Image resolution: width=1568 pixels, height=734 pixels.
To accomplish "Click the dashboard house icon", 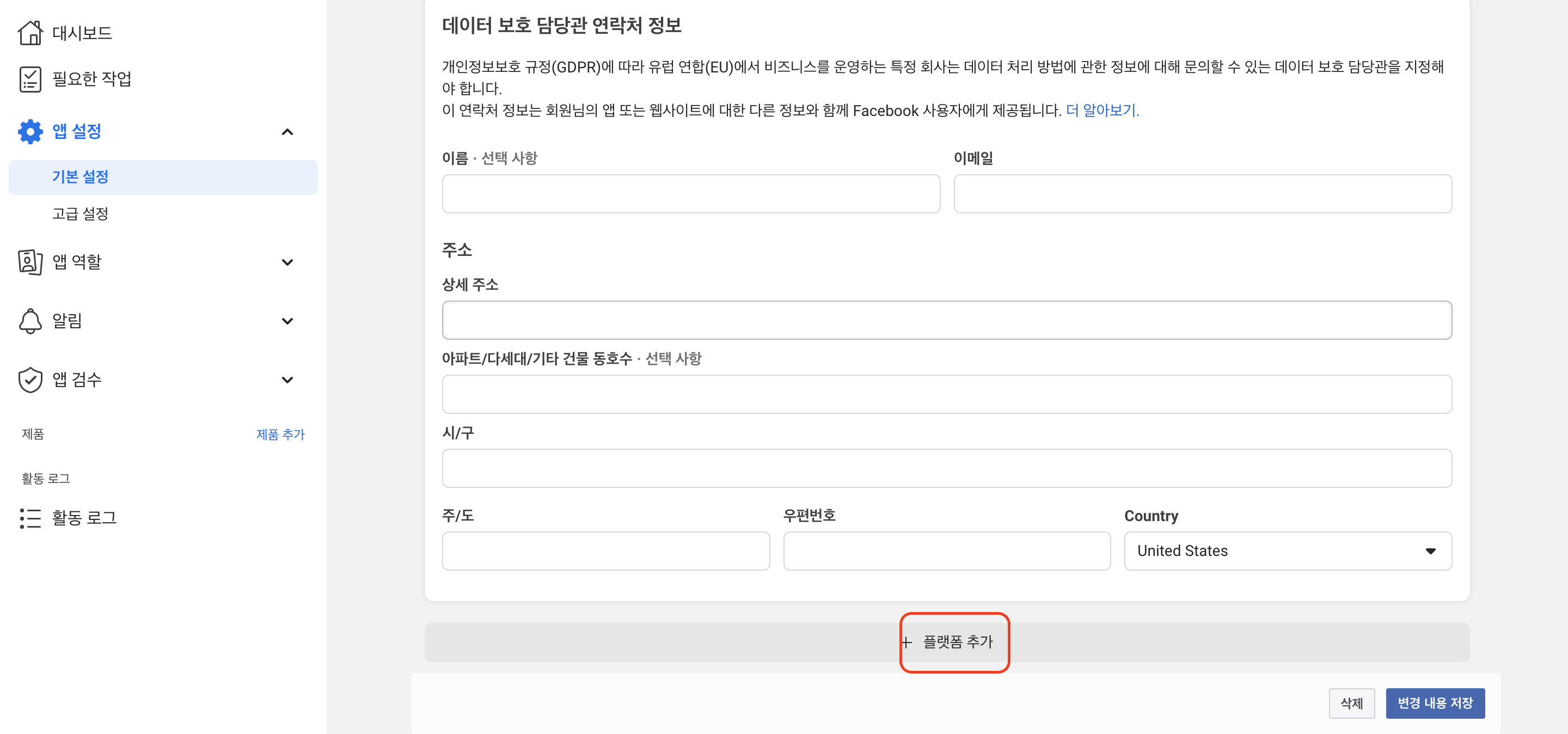I will tap(30, 33).
